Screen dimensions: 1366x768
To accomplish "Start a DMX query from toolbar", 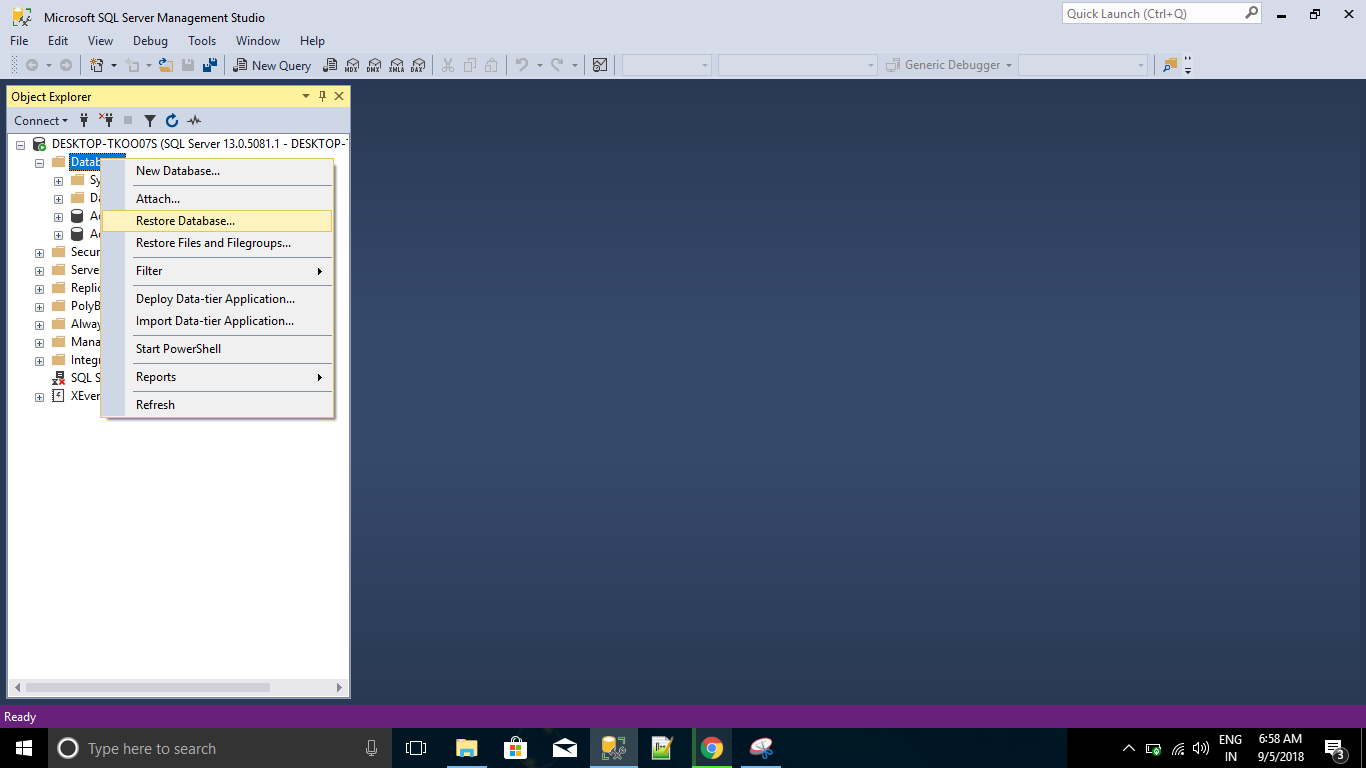I will [374, 65].
